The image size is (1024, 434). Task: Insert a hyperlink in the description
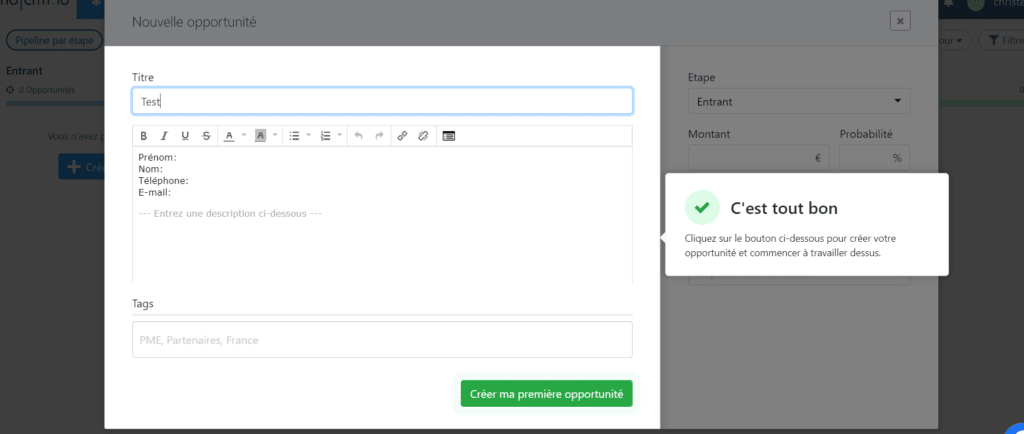coord(402,136)
